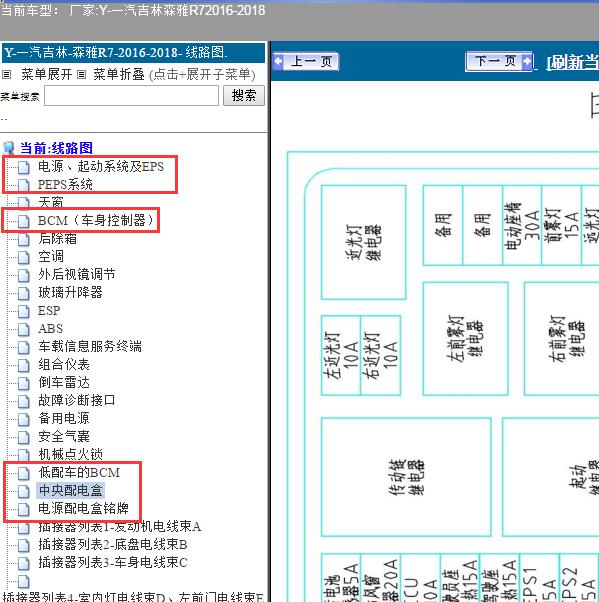Click the 传动链继电器 box in diagram
Screen dimensions: 599x602
[406, 477]
